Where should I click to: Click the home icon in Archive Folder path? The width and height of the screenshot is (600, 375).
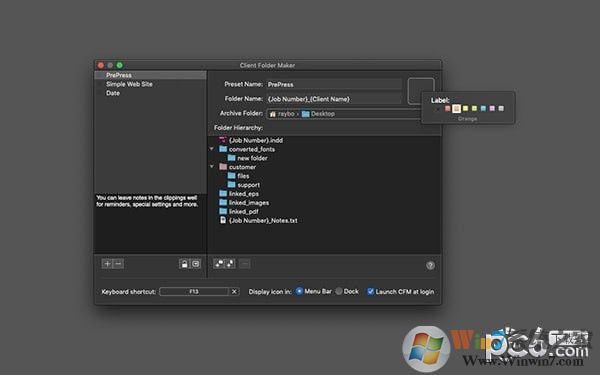[273, 114]
